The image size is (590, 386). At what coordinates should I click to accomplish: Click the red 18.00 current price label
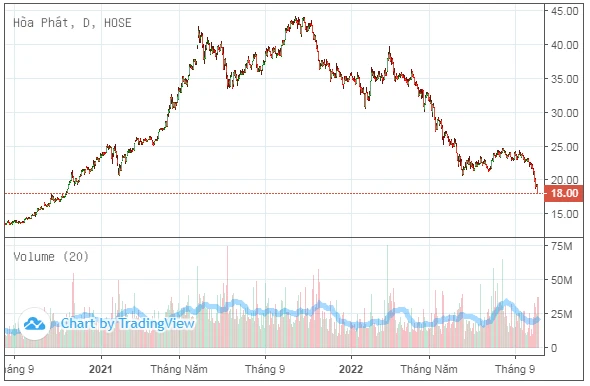coord(564,193)
